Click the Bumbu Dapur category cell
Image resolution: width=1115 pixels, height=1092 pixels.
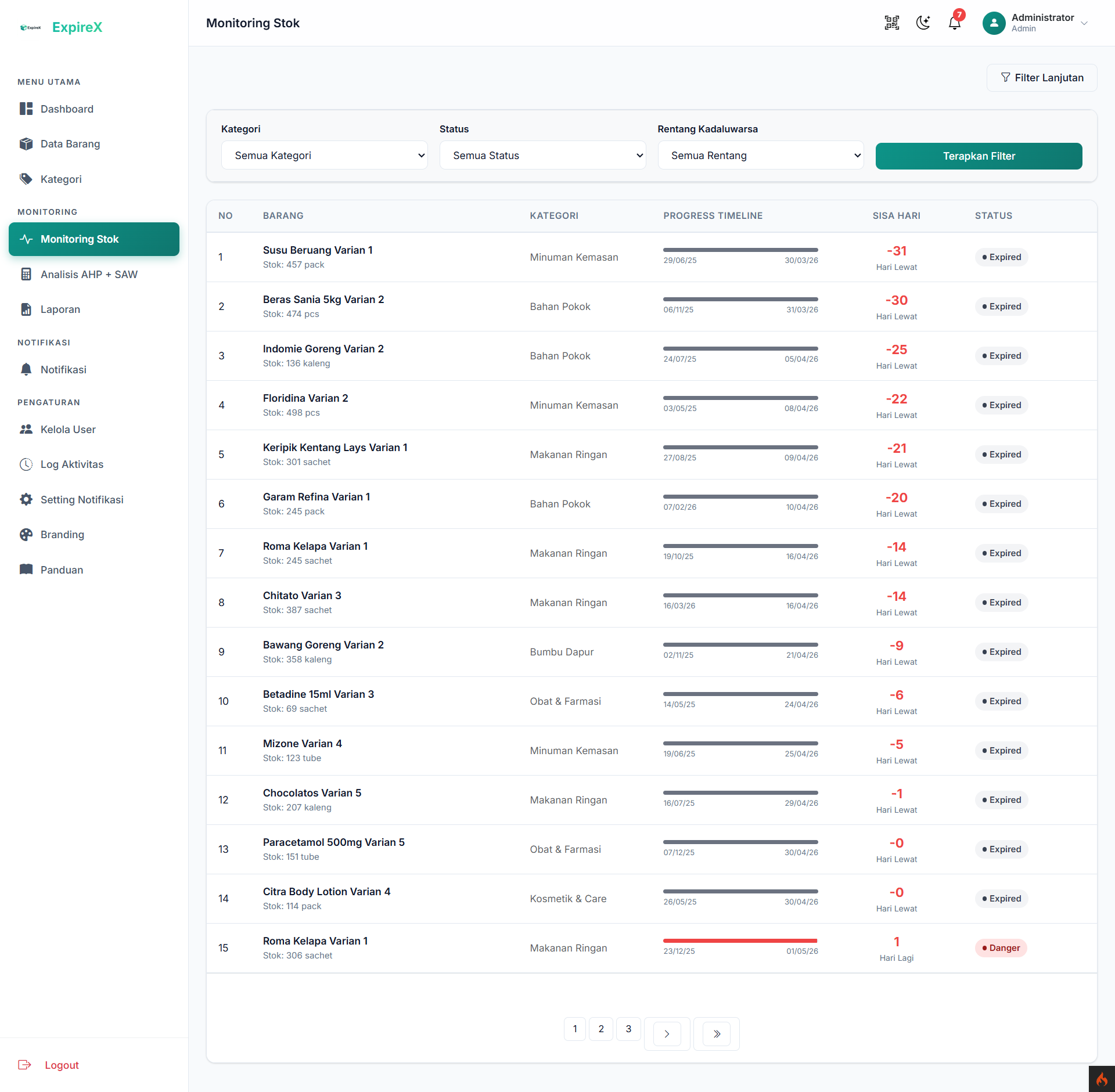coord(562,652)
